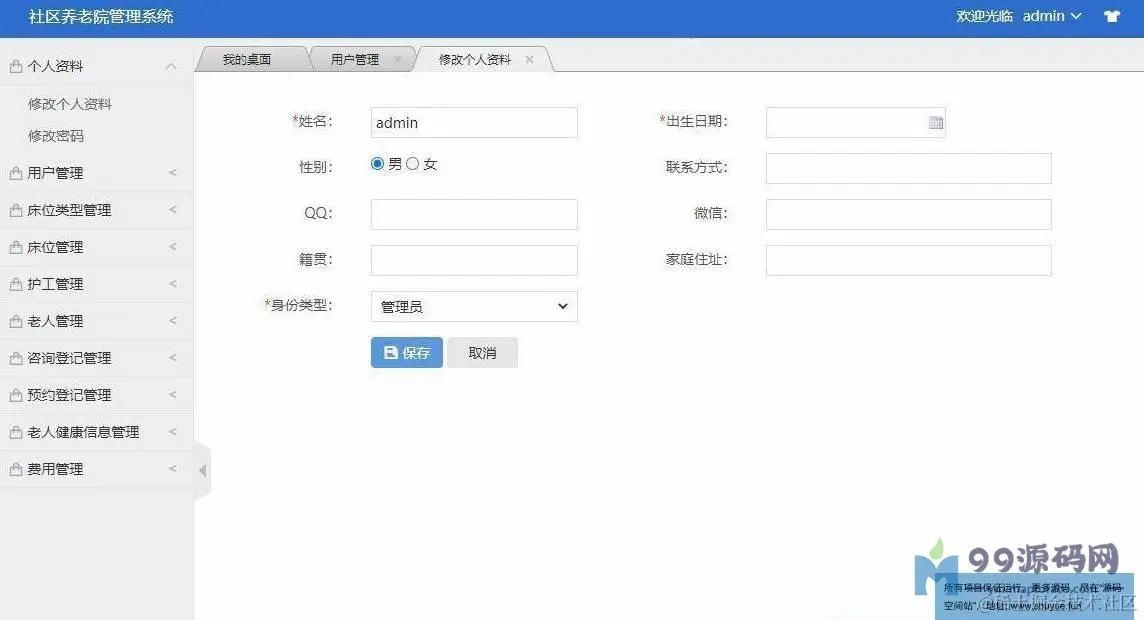The height and width of the screenshot is (620, 1144).
Task: Click the lock icon beside 用户管理
Action: 15,173
